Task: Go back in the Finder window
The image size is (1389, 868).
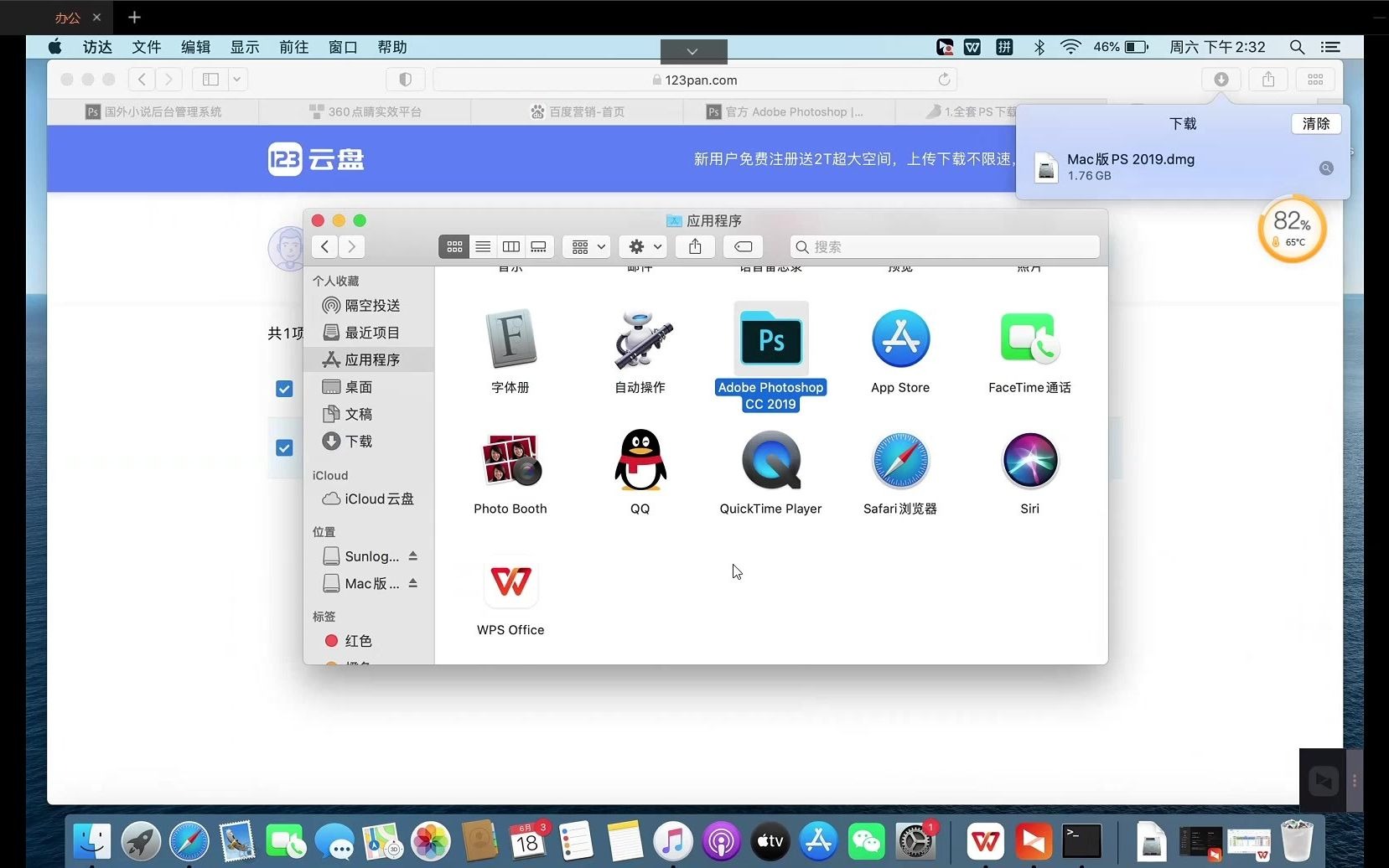Action: pos(325,246)
